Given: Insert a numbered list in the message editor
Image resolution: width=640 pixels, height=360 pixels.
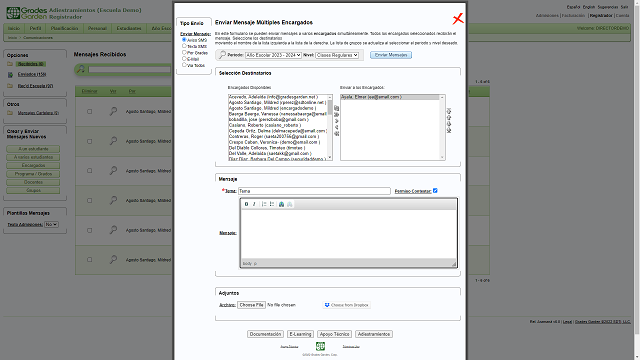Looking at the screenshot, I should click(x=264, y=204).
